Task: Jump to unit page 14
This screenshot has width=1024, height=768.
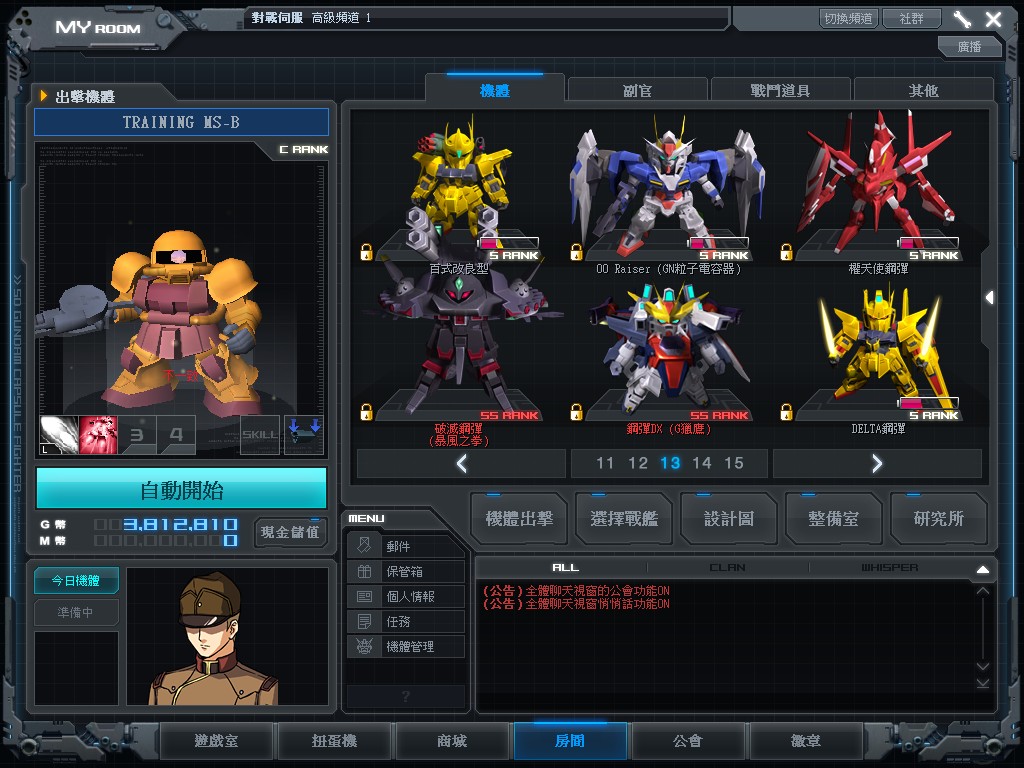Action: 701,463
